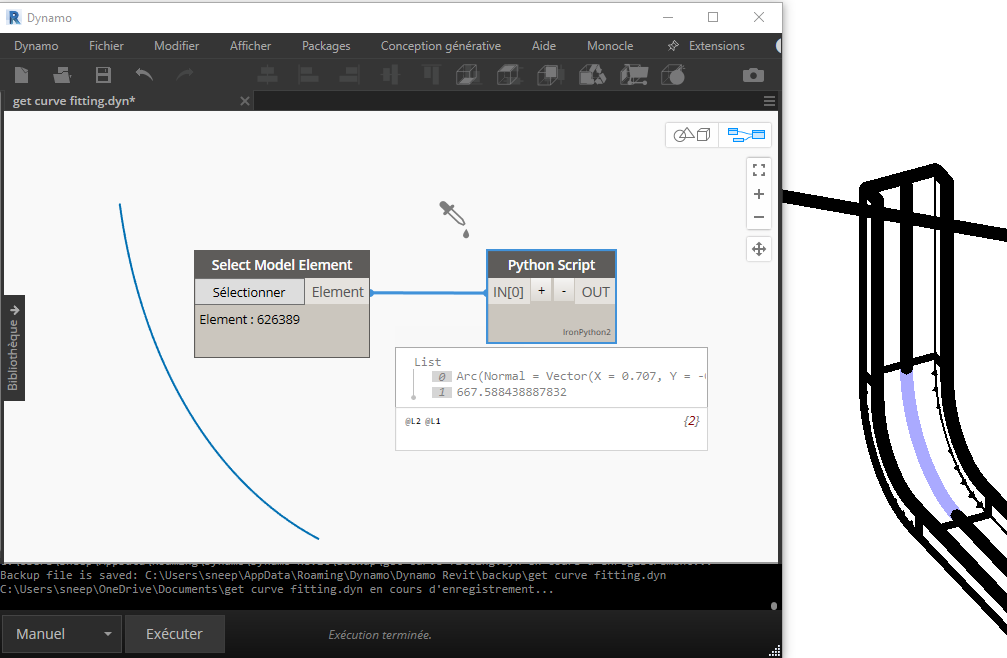
Task: Click the Sélectionner button
Action: point(249,292)
